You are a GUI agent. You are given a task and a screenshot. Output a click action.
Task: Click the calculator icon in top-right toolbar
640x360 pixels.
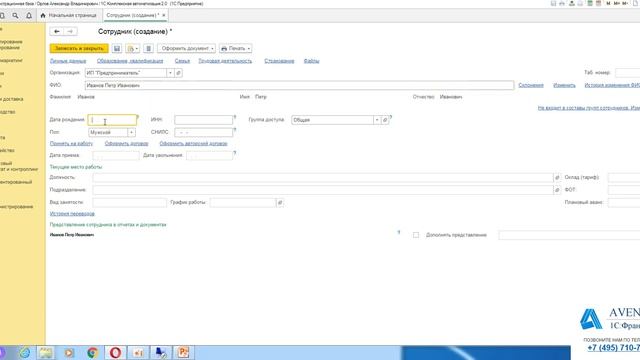(590, 4)
